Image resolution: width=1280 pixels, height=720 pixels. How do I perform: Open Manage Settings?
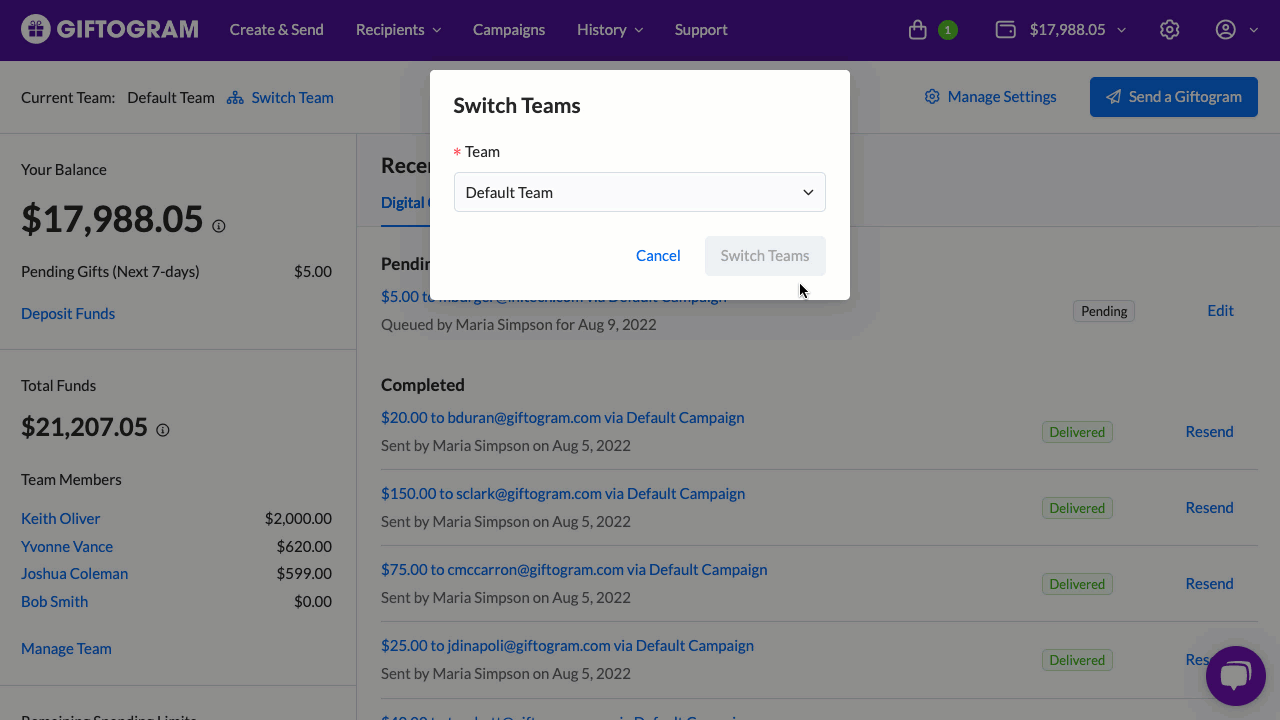pos(990,97)
